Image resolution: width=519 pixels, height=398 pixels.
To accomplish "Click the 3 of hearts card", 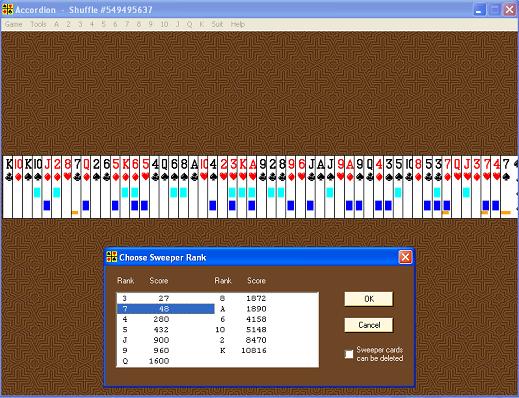I will pos(233,187).
